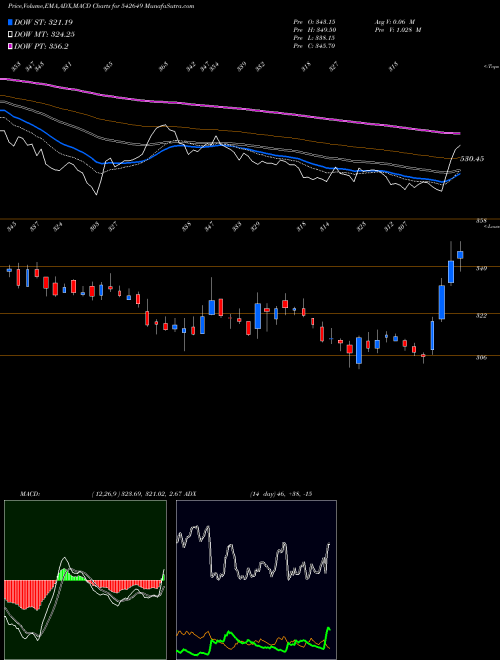Screen dimensions: 500x660
Task: Click the Pre V: 1.028 M value
Action: click(x=398, y=30)
